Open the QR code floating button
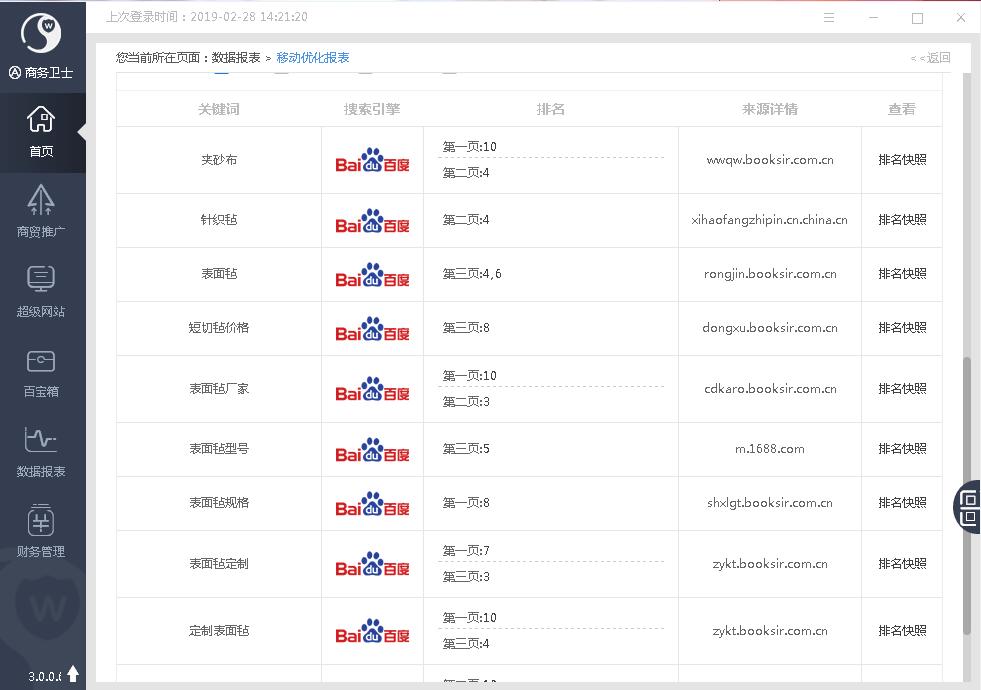 point(968,507)
